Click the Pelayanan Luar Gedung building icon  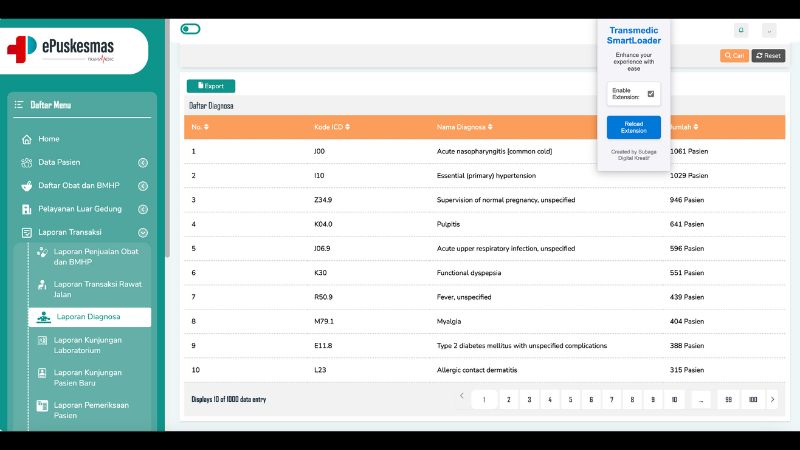27,209
